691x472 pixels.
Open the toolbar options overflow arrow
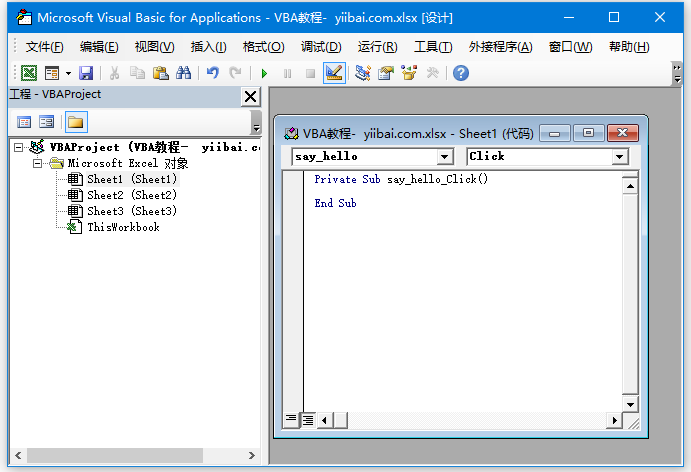(x=677, y=73)
